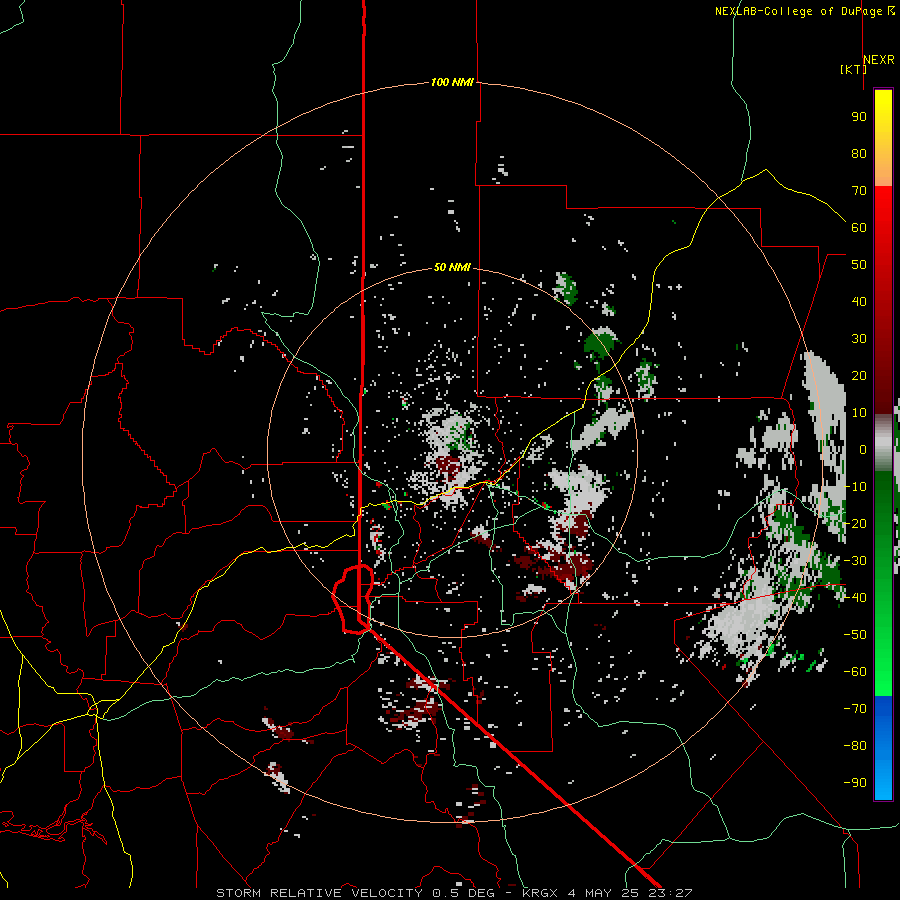Click the -20 scale value
This screenshot has height=900, width=900.
point(855,523)
